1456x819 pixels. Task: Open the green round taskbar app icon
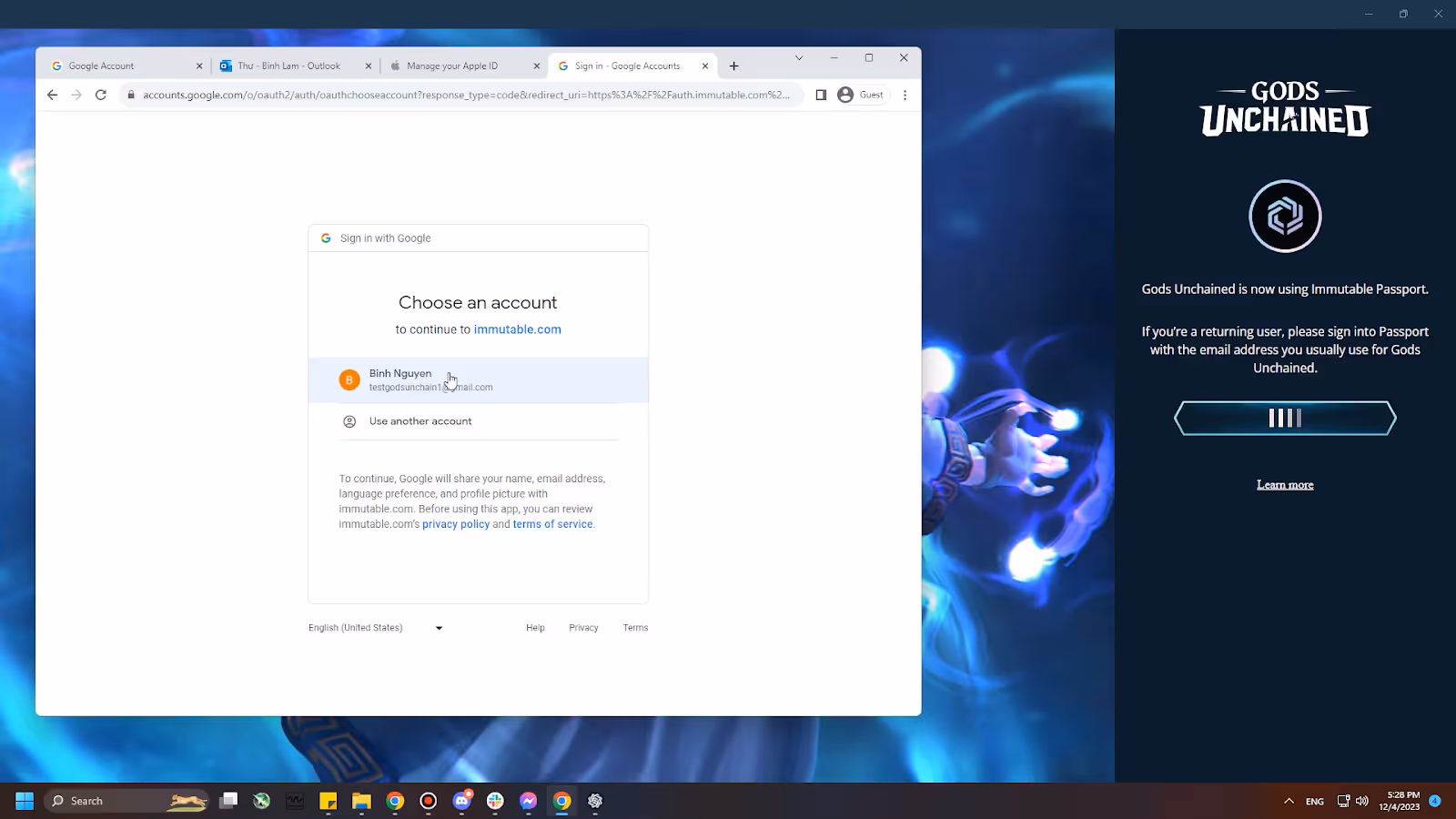262,801
